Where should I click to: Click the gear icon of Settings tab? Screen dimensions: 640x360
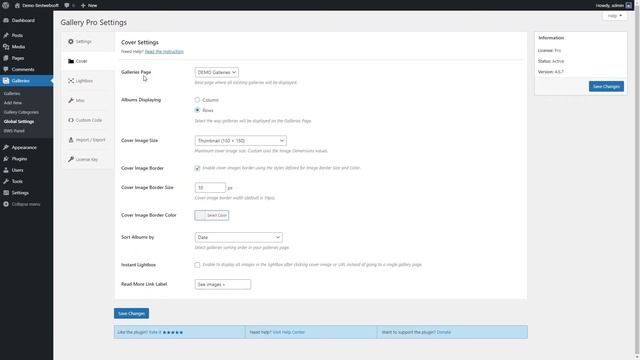pos(71,42)
